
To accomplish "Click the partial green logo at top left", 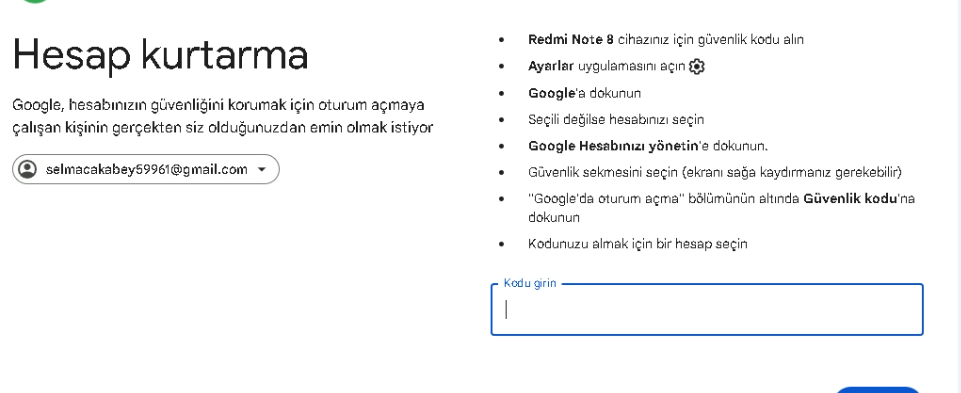I will 34,1.
